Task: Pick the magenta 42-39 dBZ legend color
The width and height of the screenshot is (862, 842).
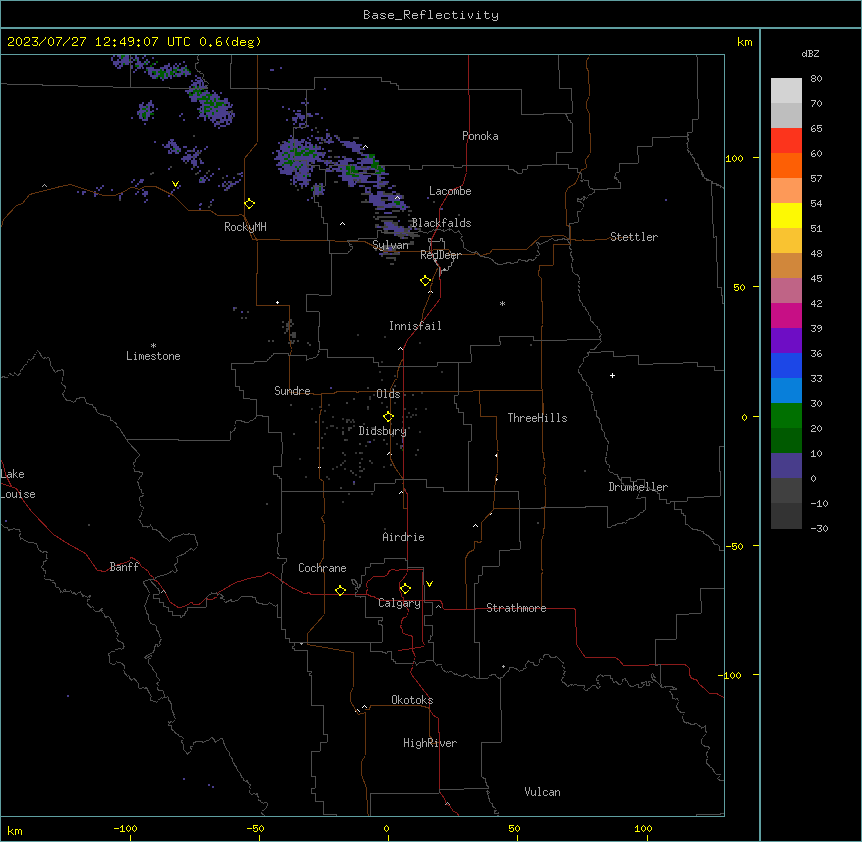Action: [786, 315]
